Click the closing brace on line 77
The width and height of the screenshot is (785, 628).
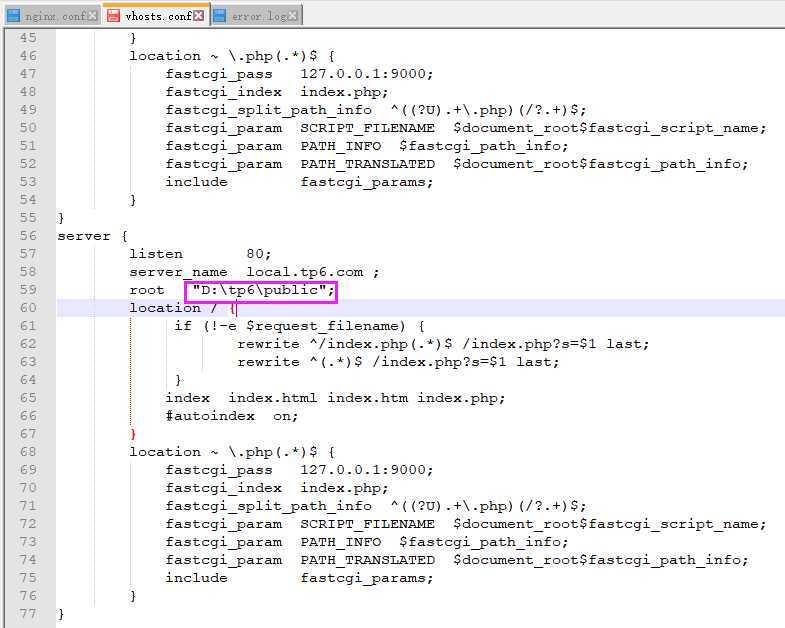61,614
